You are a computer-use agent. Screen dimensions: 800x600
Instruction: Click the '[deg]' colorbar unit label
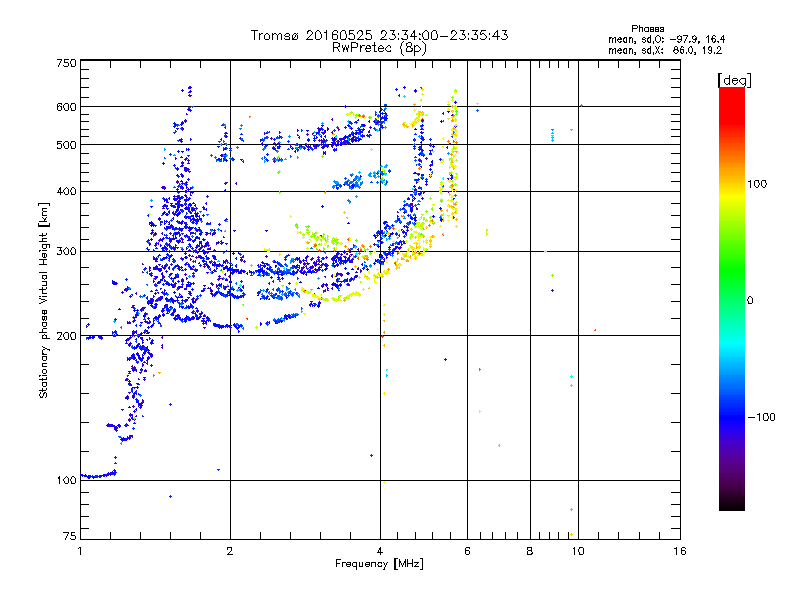(734, 80)
